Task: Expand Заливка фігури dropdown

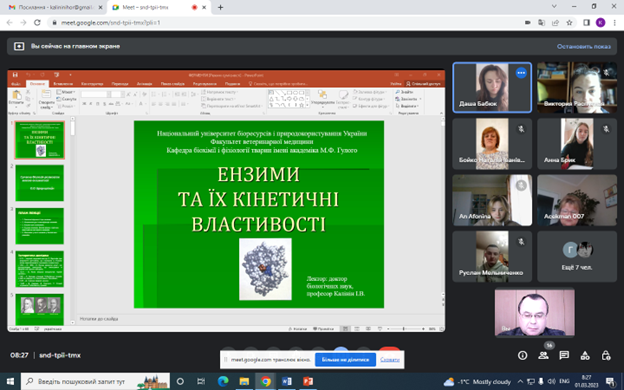Action: click(x=369, y=92)
